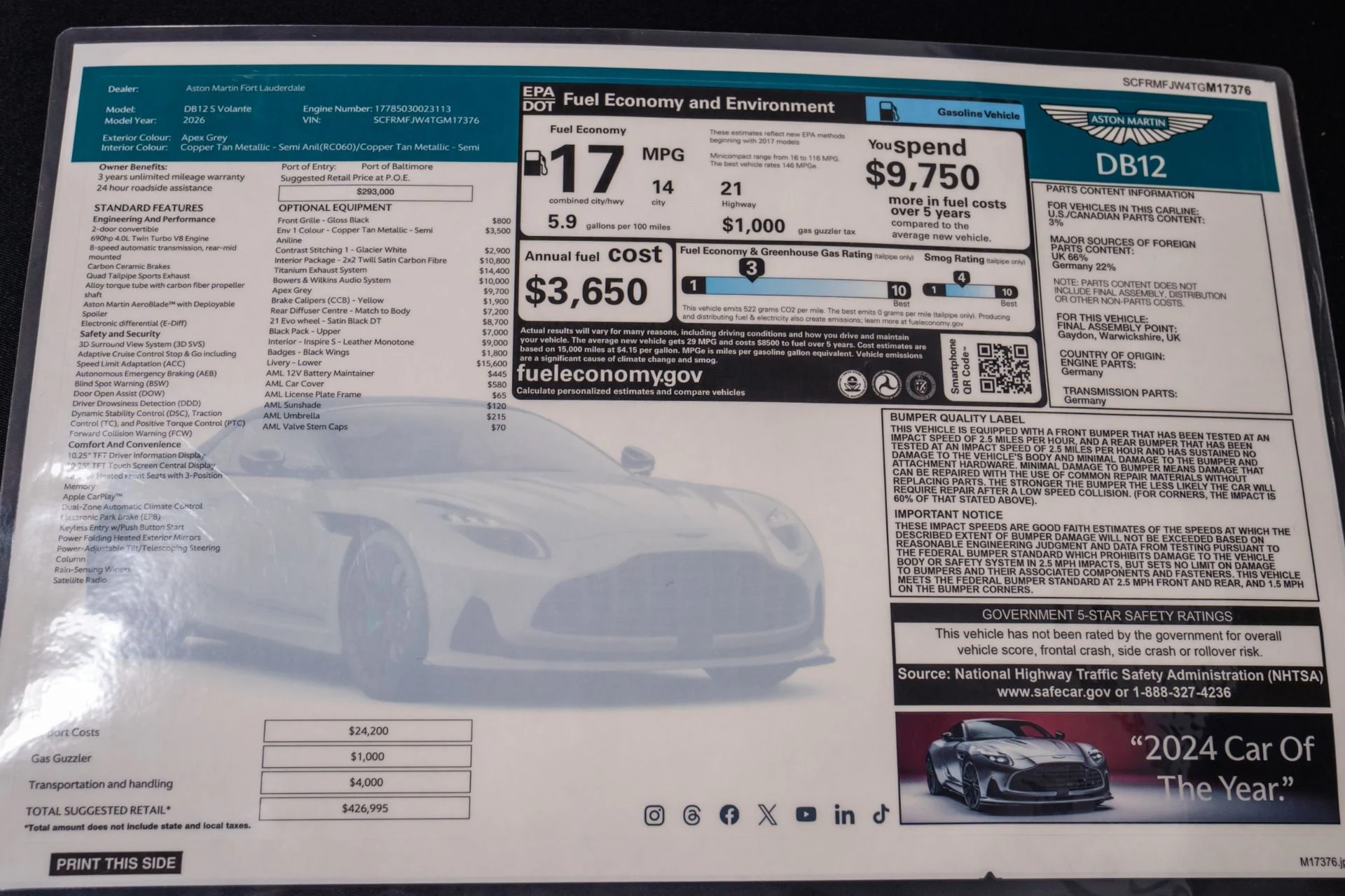1345x896 pixels.
Task: Click the dealer name Aston Martin Fort Lauderdale
Action: point(245,88)
